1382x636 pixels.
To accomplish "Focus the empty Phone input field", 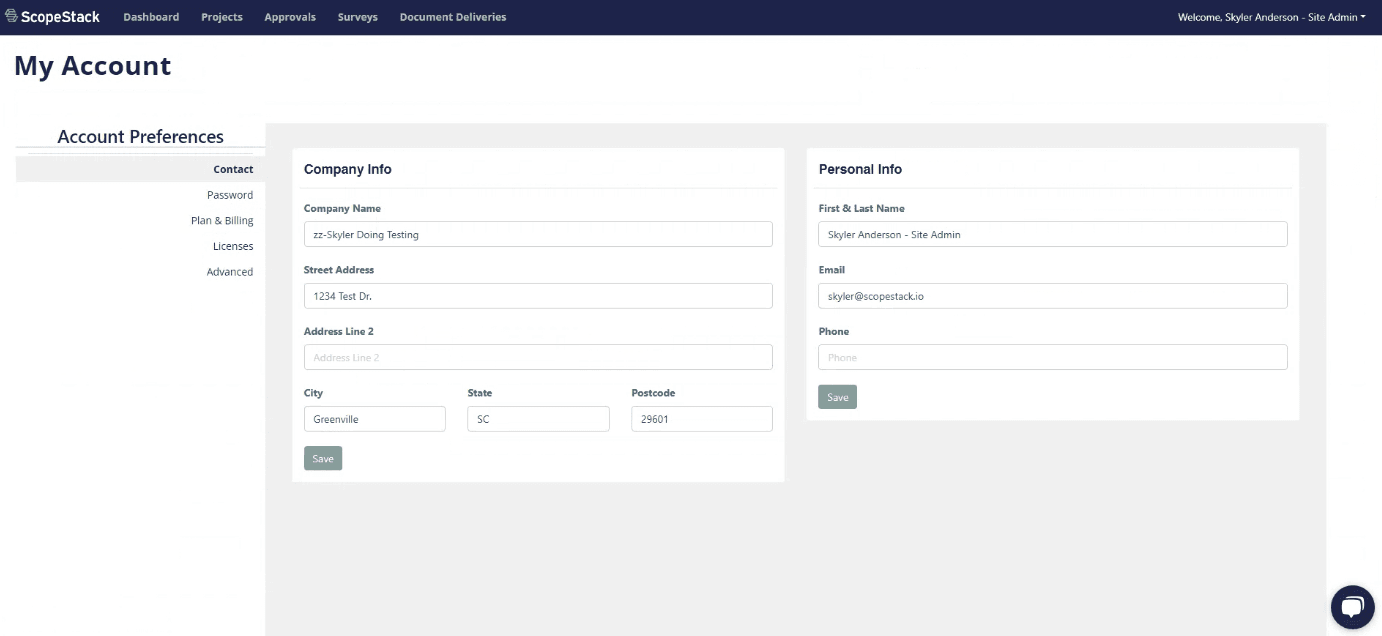I will (1053, 357).
